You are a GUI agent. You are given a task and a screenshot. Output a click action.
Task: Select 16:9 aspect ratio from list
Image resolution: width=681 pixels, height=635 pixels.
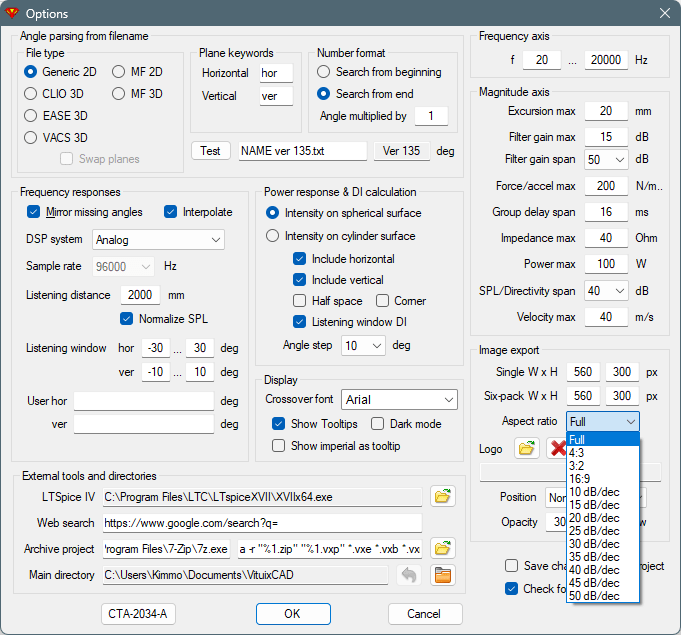(x=603, y=479)
